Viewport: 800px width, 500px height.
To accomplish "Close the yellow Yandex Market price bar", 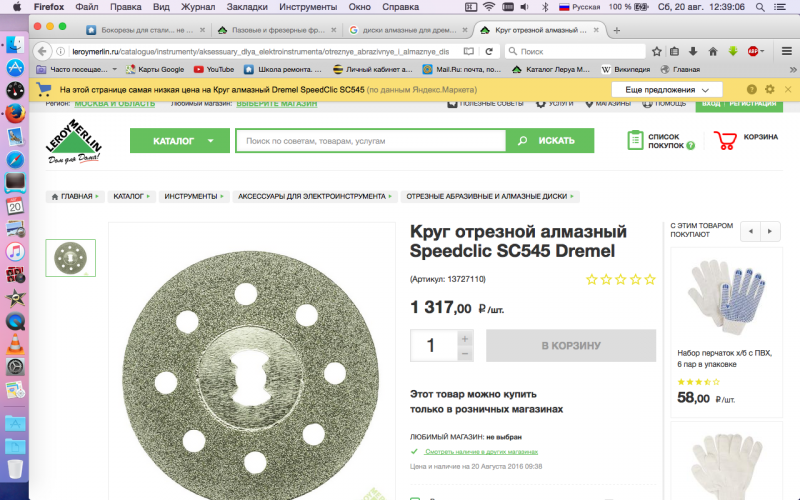I will point(788,89).
